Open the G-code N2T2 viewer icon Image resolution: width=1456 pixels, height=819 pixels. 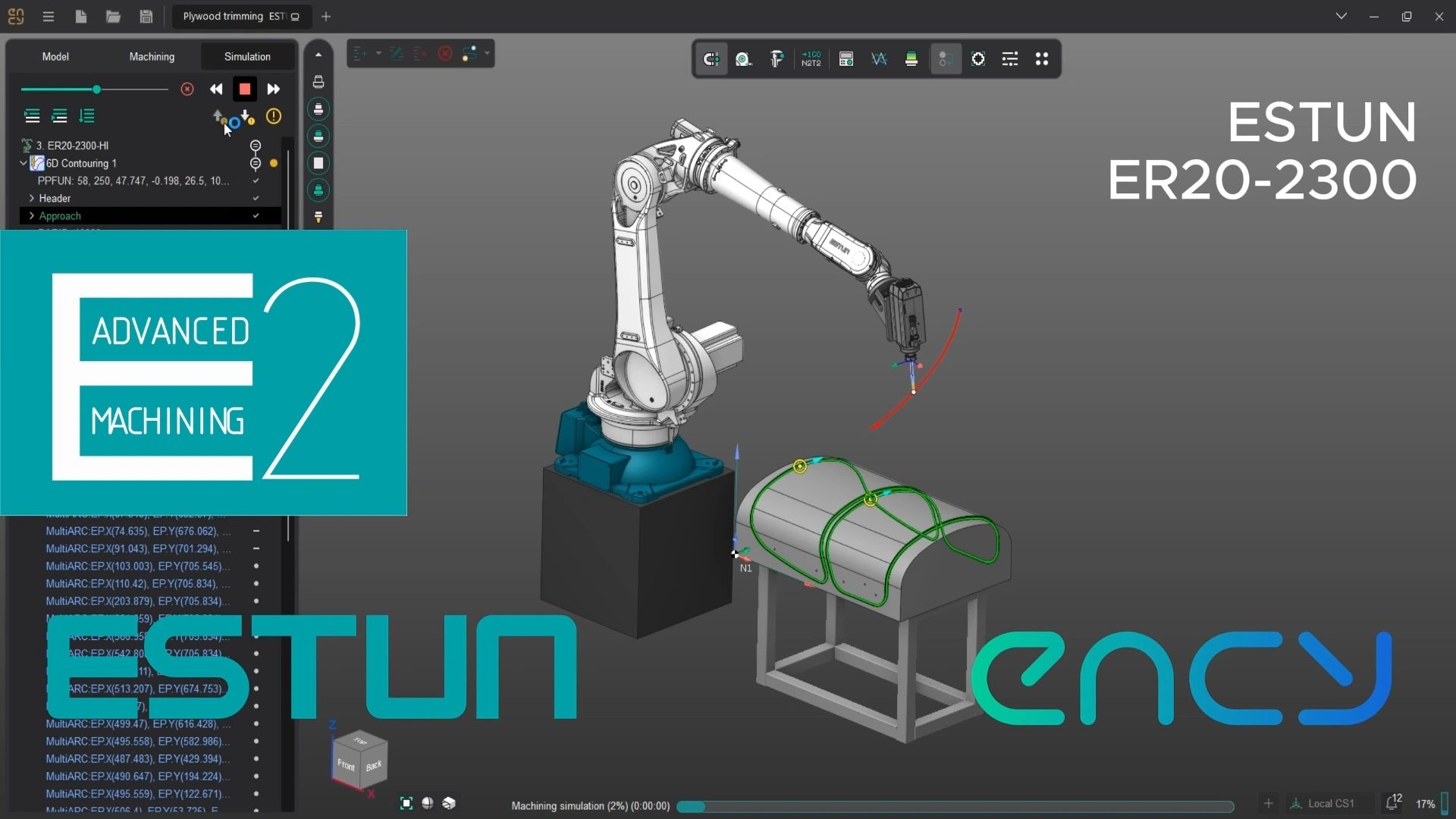pos(811,59)
